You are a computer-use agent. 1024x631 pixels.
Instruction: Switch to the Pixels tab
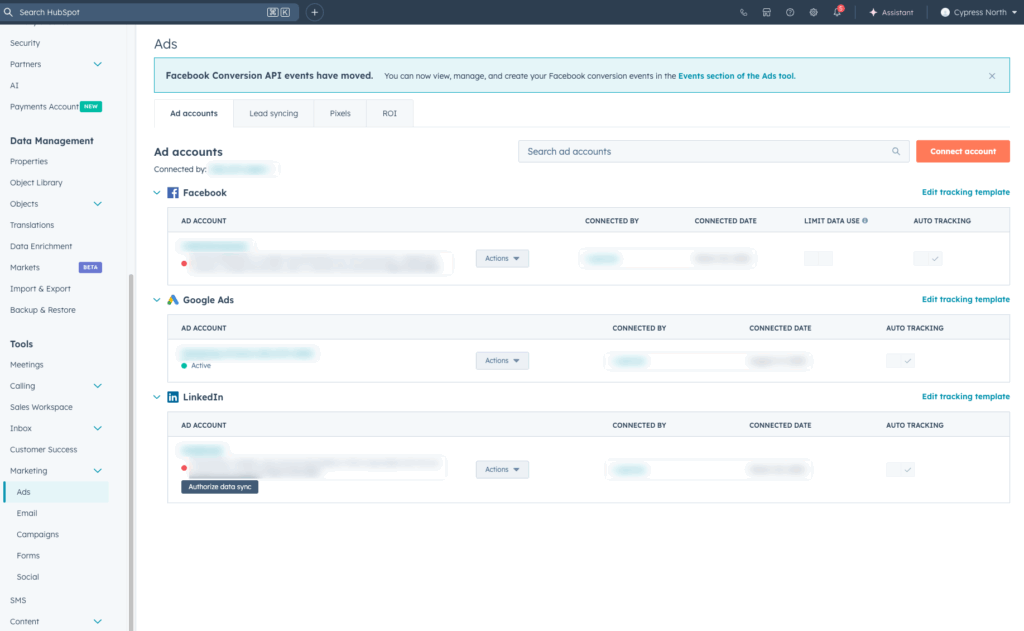click(340, 113)
